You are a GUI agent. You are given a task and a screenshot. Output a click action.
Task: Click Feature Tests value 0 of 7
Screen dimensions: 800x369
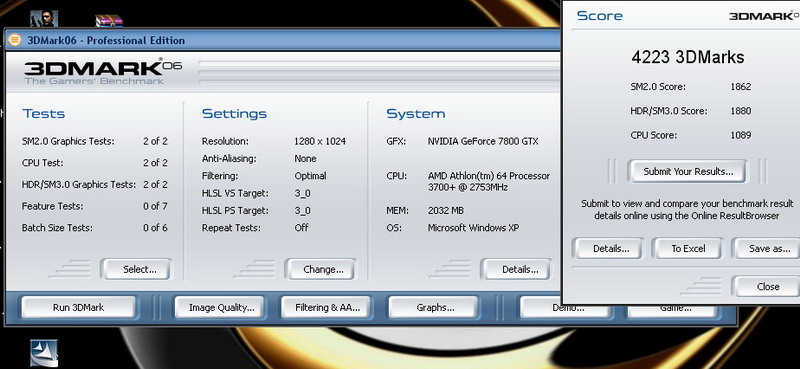155,206
